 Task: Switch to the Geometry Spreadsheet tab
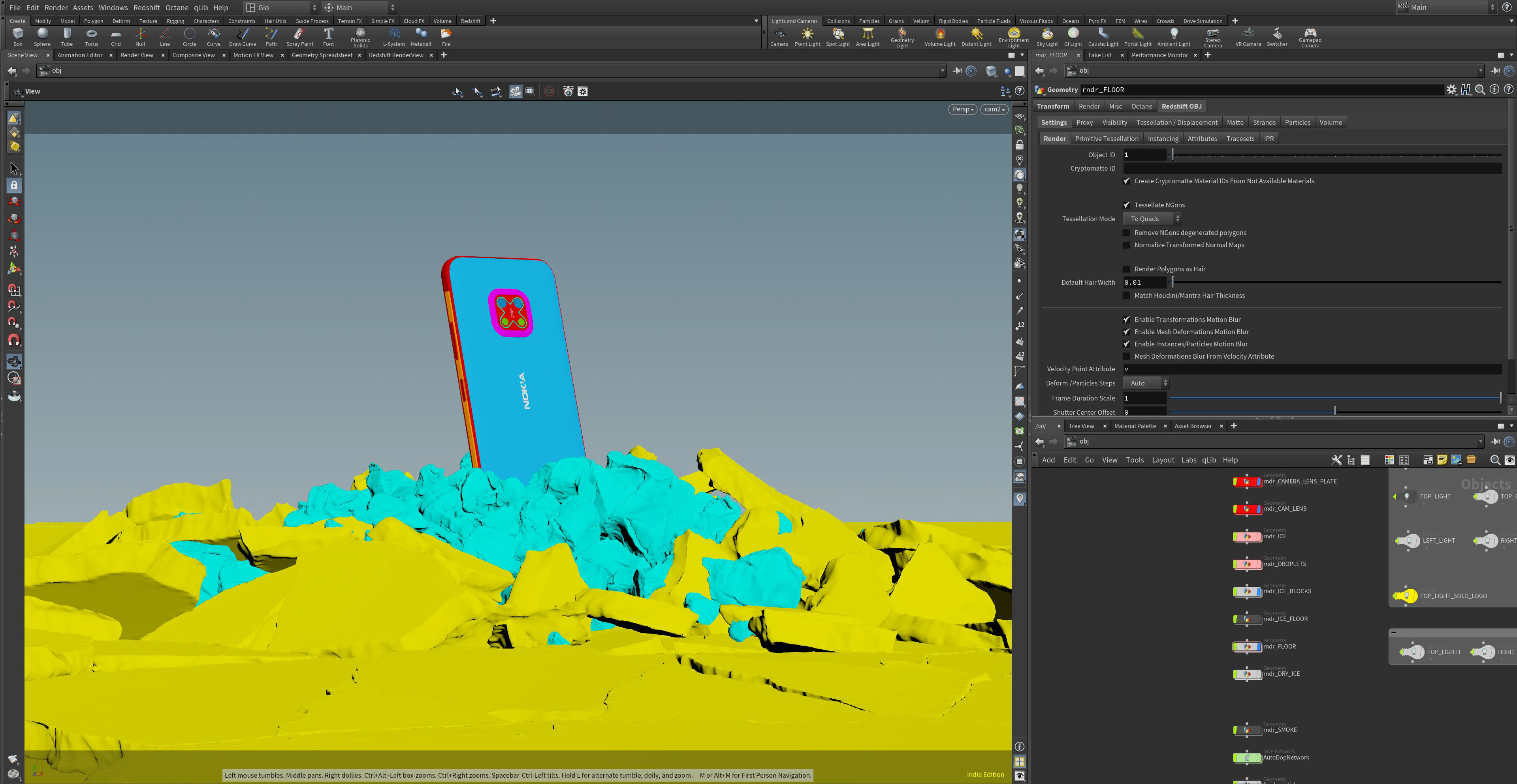coord(322,55)
